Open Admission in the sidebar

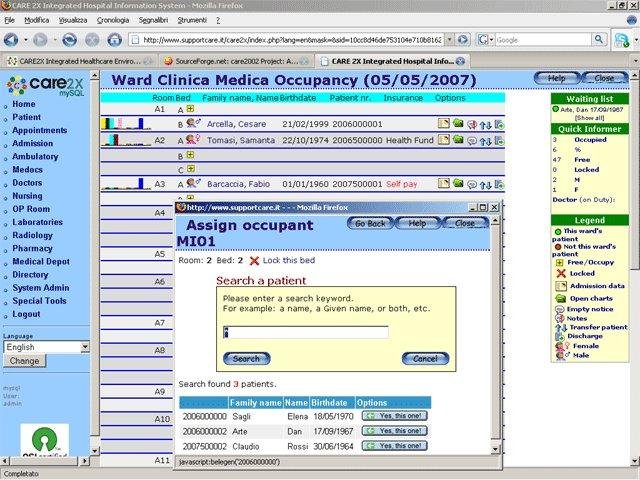33,143
